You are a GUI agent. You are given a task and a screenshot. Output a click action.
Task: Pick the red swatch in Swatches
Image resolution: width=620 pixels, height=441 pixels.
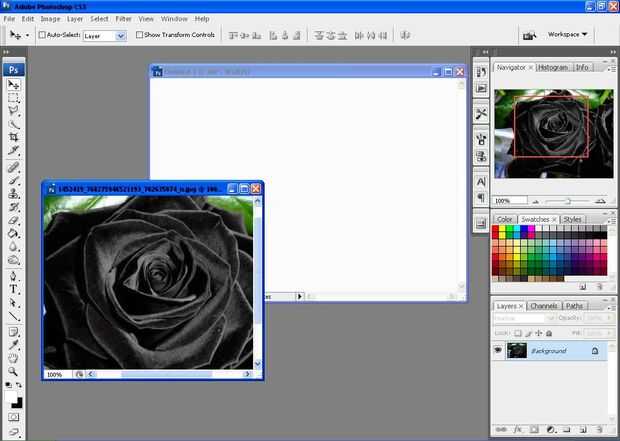(495, 229)
